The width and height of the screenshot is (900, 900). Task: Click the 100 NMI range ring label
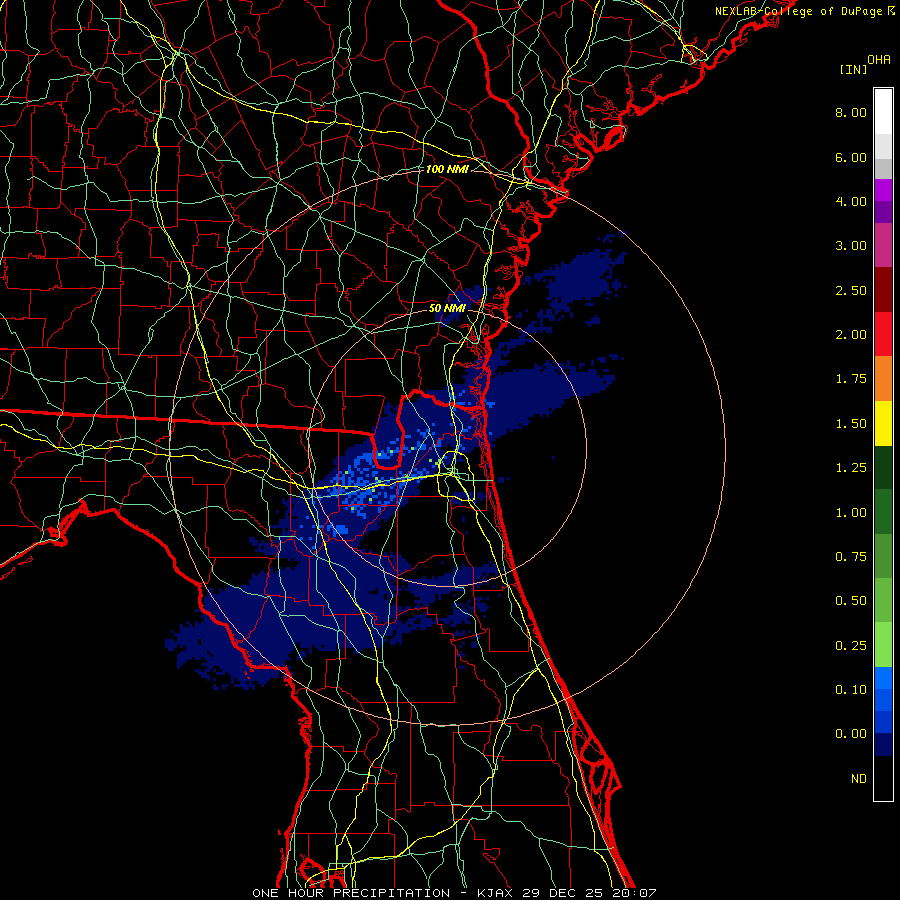pyautogui.click(x=447, y=169)
